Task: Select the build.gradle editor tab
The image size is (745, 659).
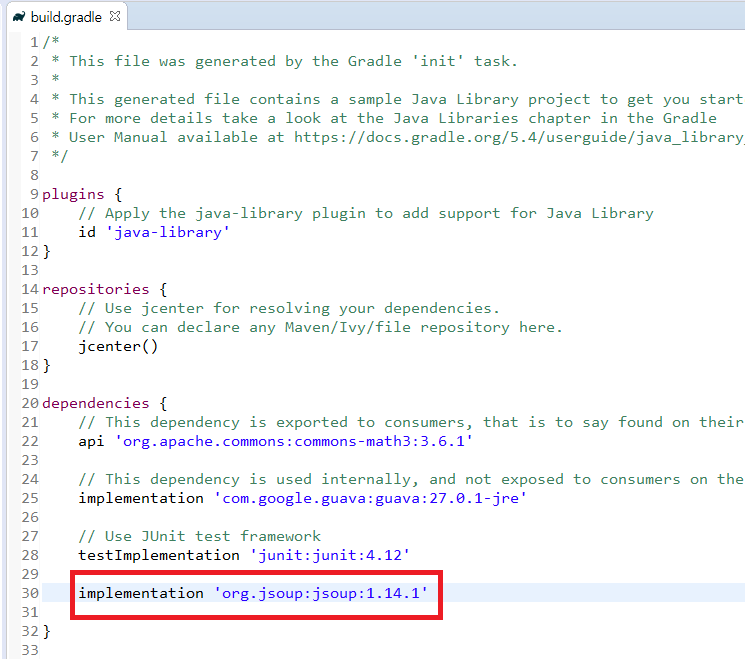Action: coord(67,17)
